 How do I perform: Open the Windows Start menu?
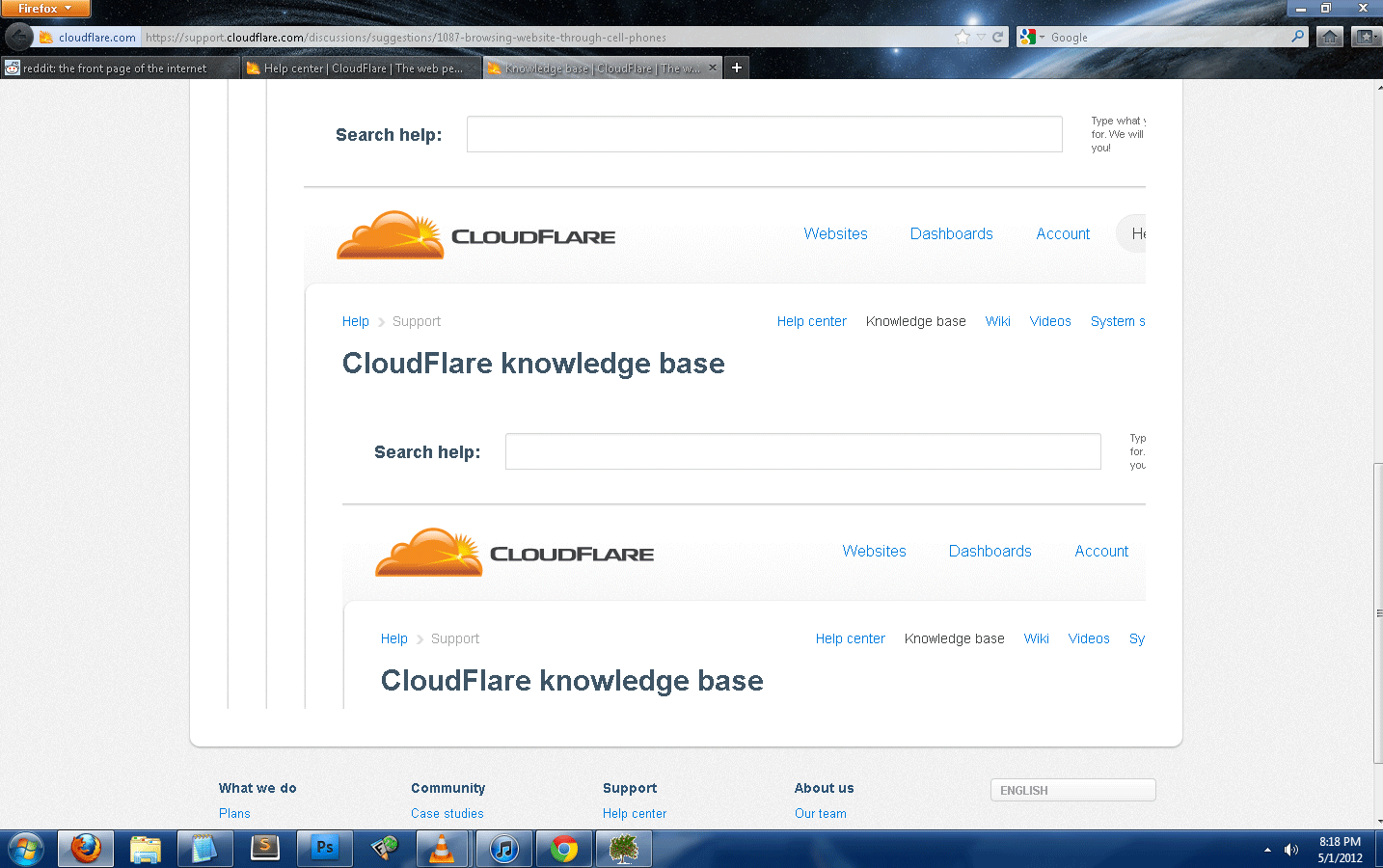[x=25, y=849]
